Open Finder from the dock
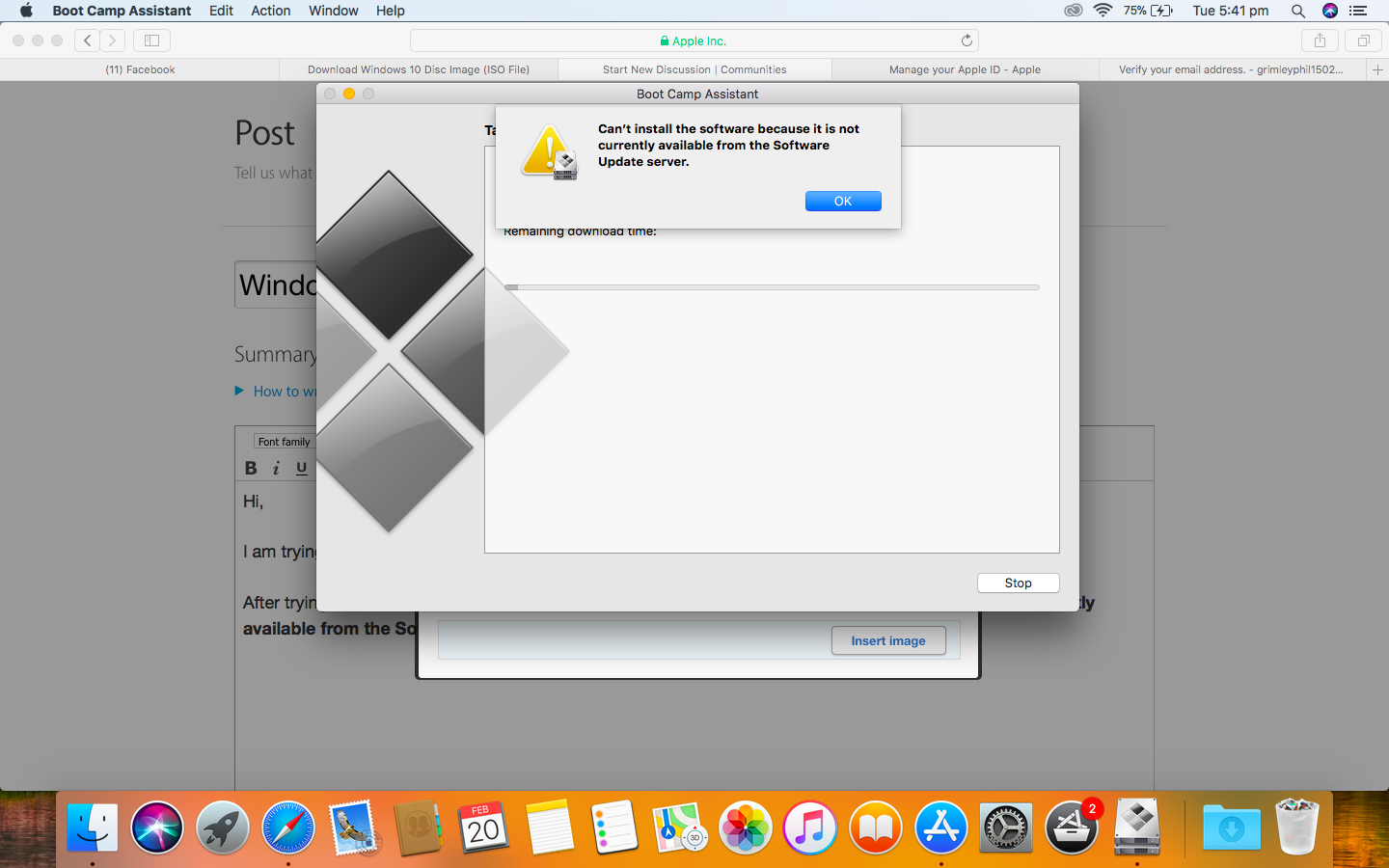Viewport: 1389px width, 868px height. point(93,828)
